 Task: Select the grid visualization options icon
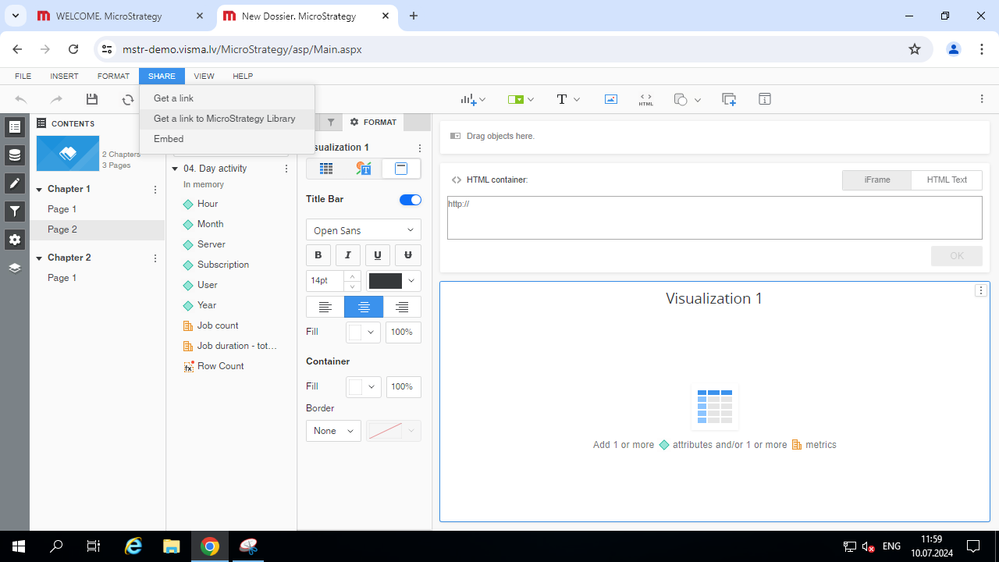click(x=326, y=169)
